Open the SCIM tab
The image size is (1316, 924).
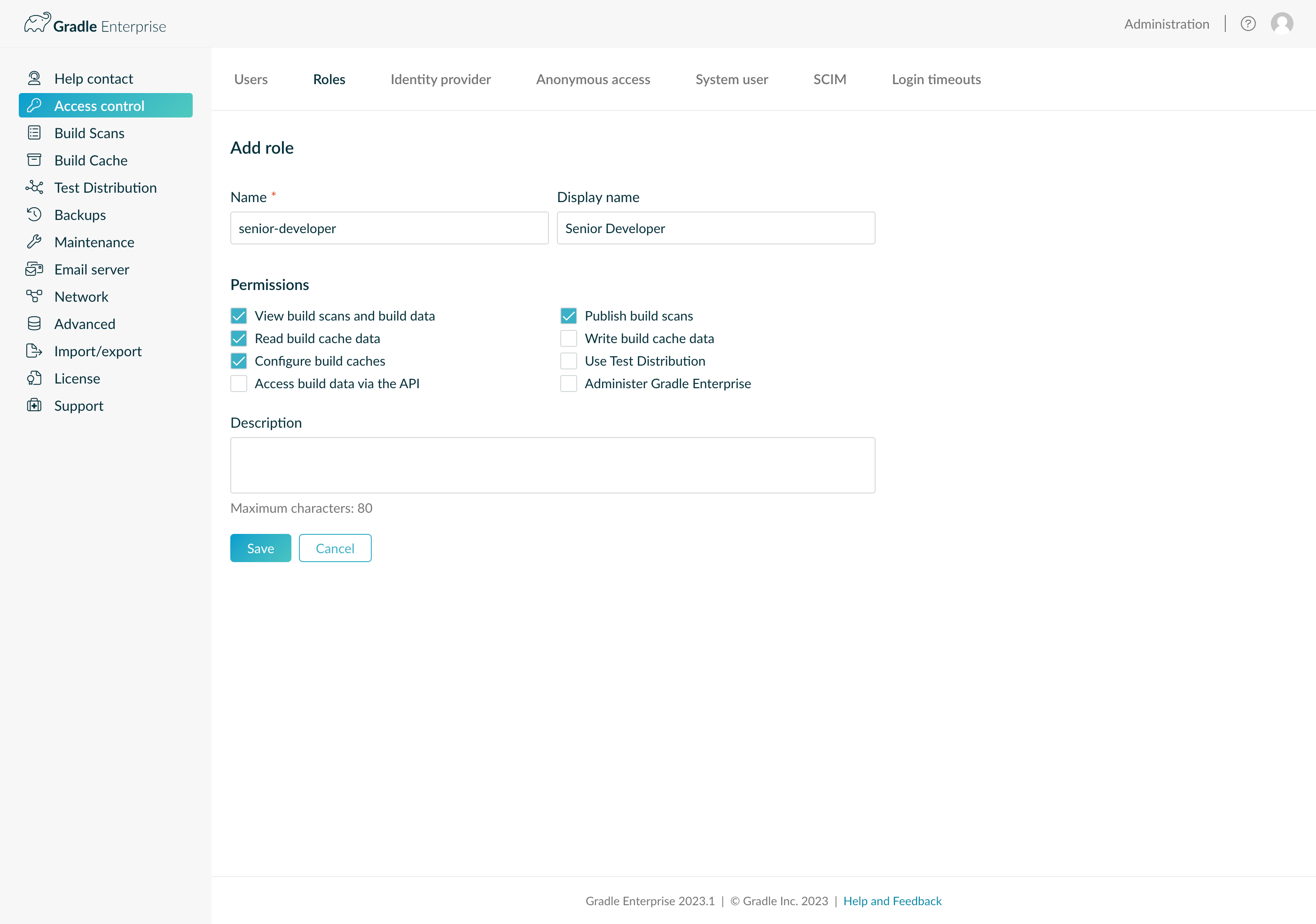[x=830, y=79]
